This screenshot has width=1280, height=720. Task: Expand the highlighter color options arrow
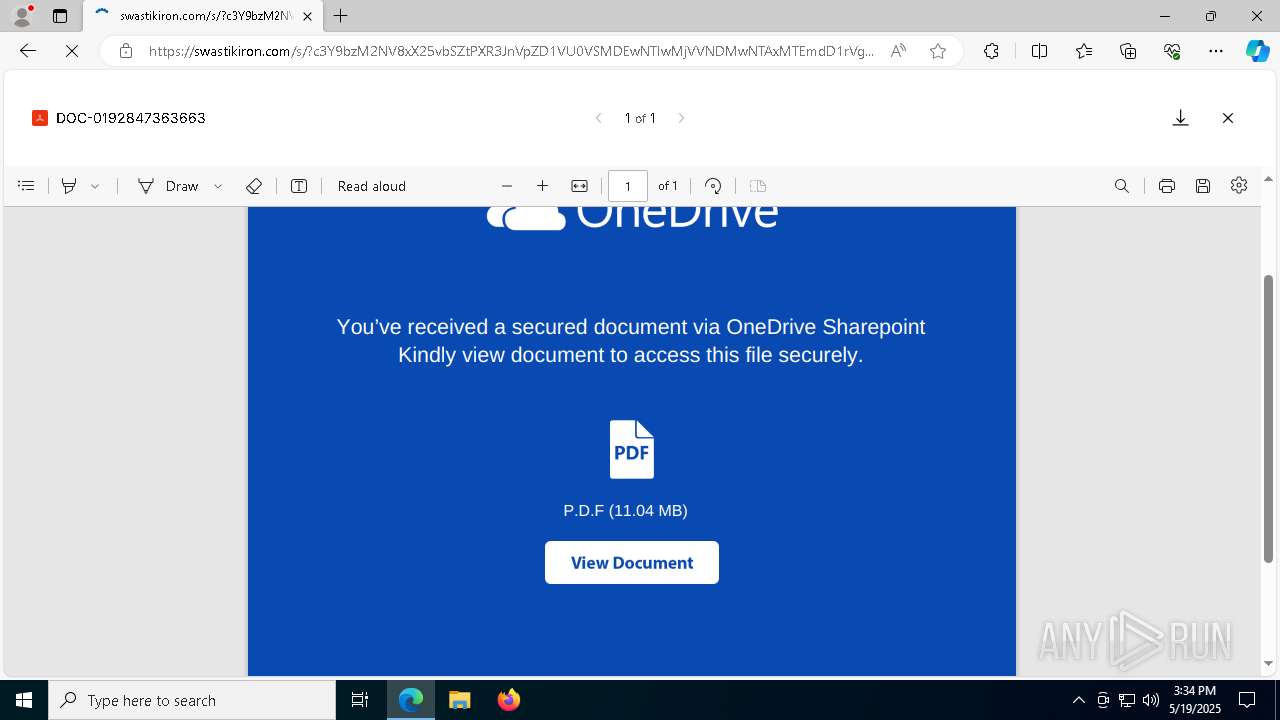pyautogui.click(x=95, y=186)
